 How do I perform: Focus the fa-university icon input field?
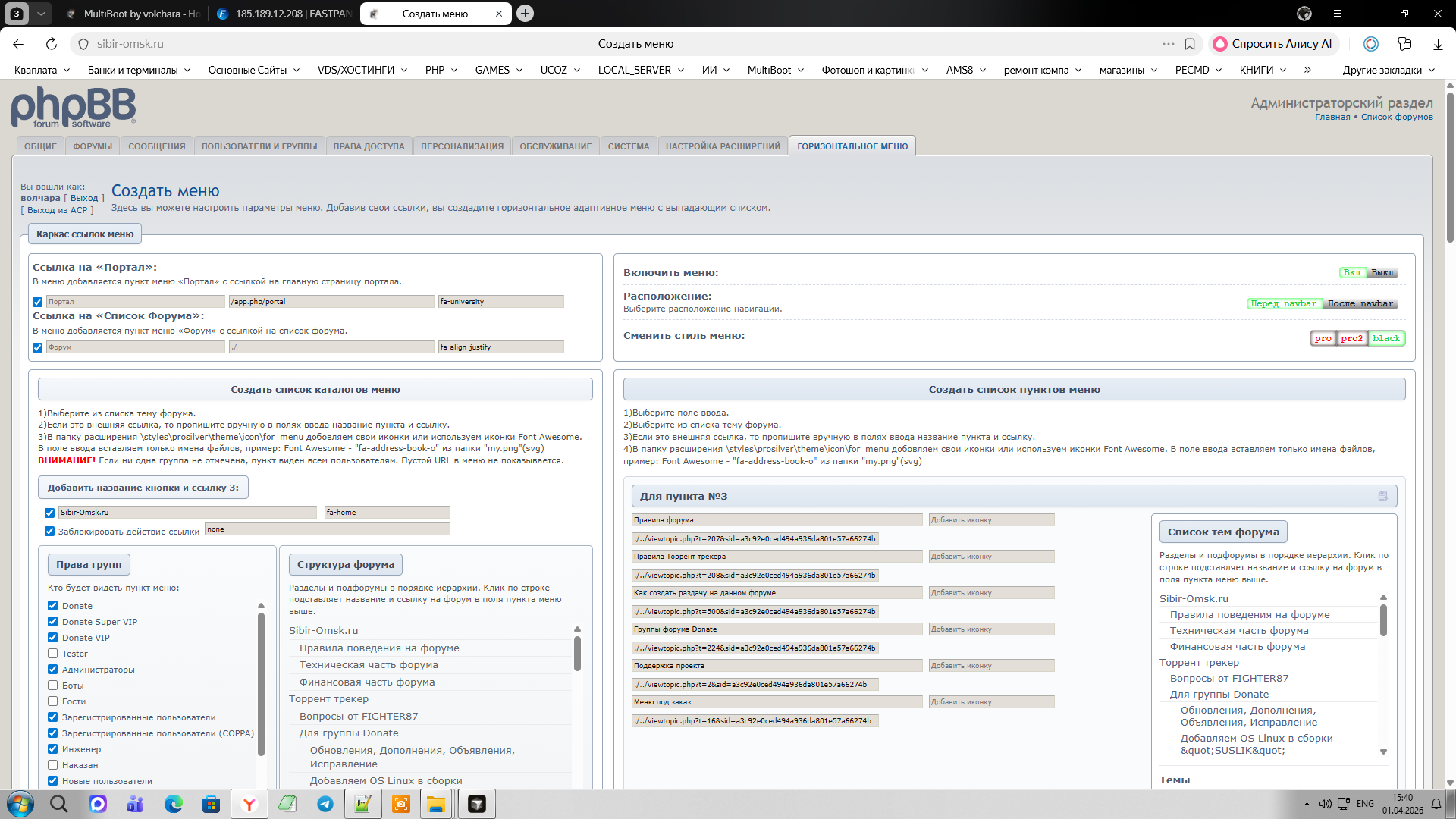click(x=501, y=302)
